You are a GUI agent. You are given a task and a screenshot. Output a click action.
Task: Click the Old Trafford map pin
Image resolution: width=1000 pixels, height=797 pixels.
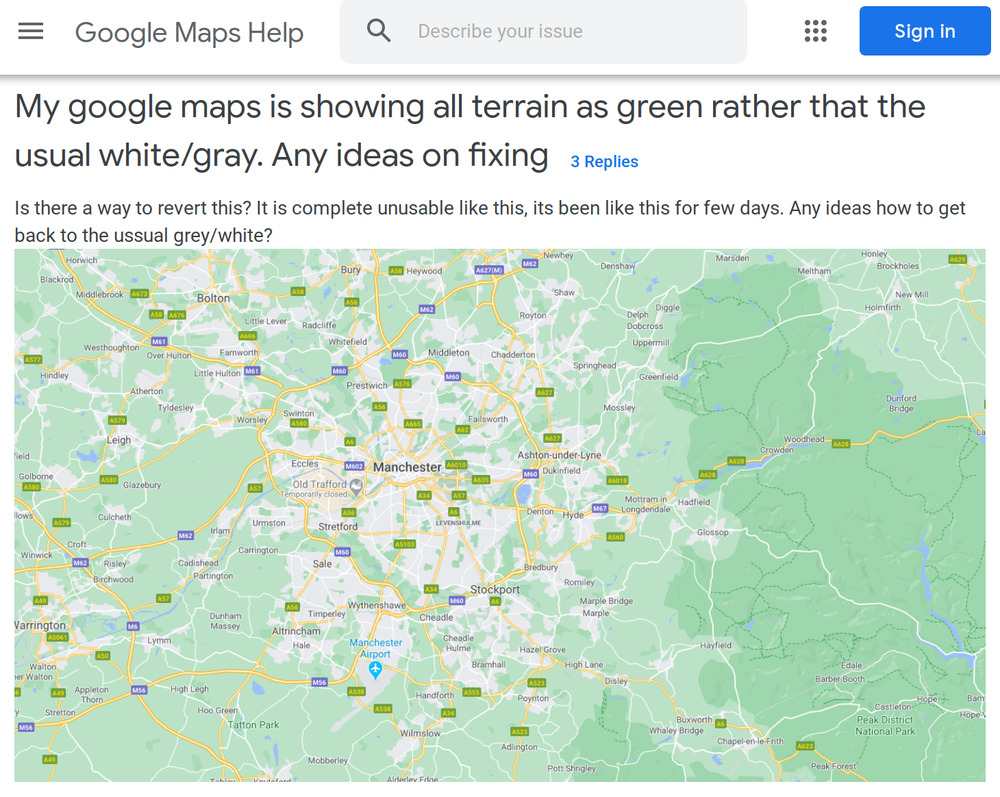coord(357,487)
